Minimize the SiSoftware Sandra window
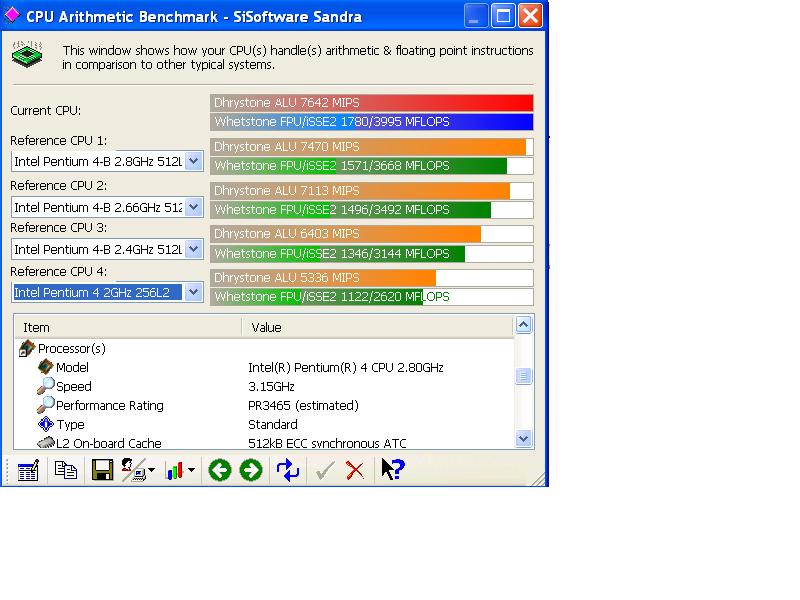 (476, 16)
